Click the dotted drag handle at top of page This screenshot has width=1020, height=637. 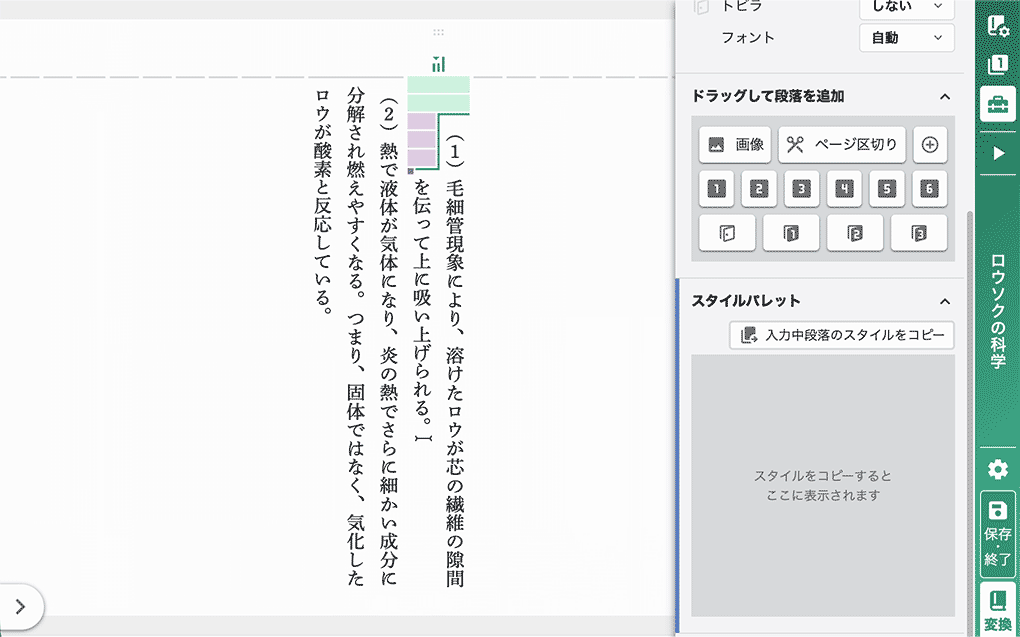pyautogui.click(x=438, y=32)
